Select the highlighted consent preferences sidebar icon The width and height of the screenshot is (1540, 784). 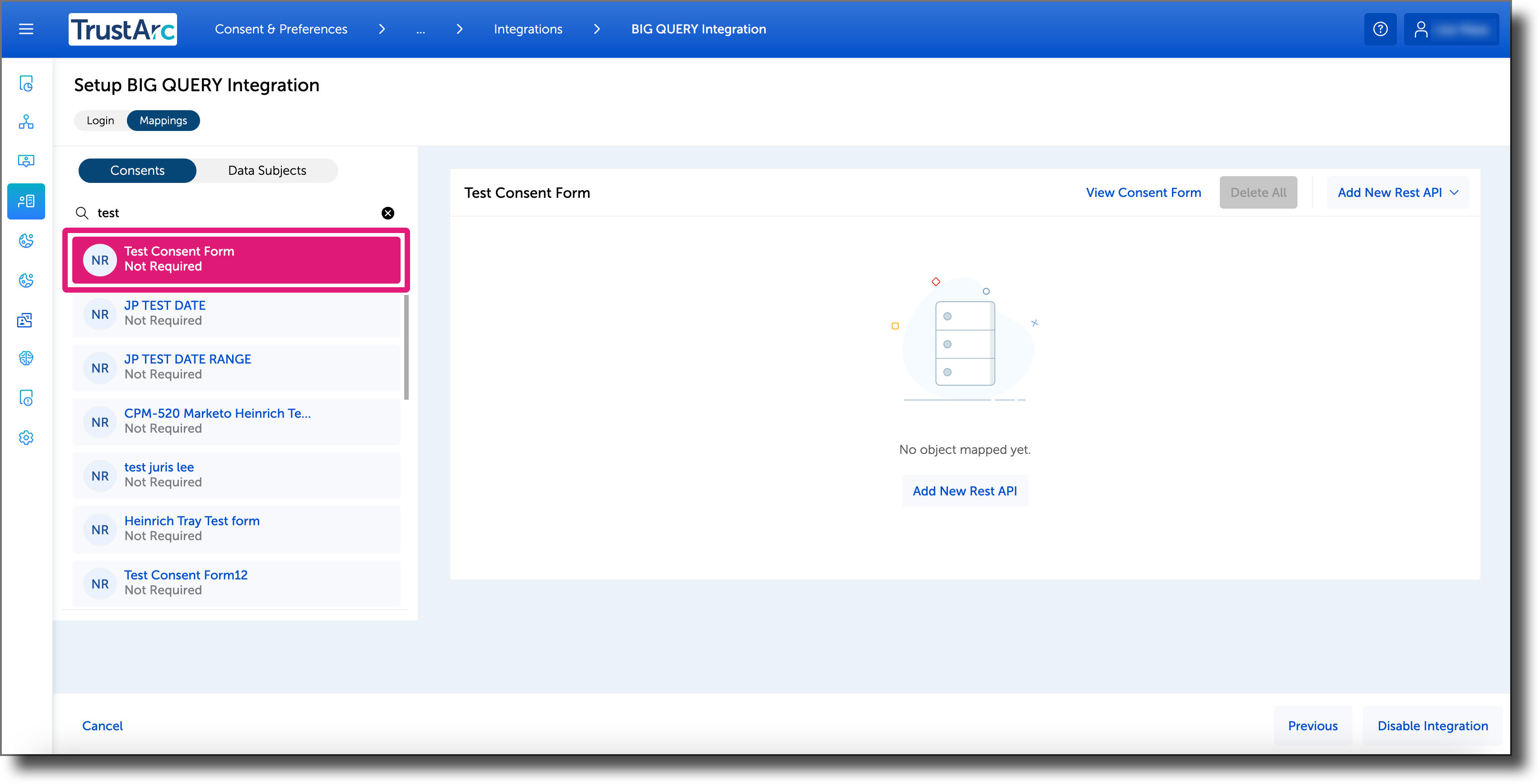(x=26, y=201)
